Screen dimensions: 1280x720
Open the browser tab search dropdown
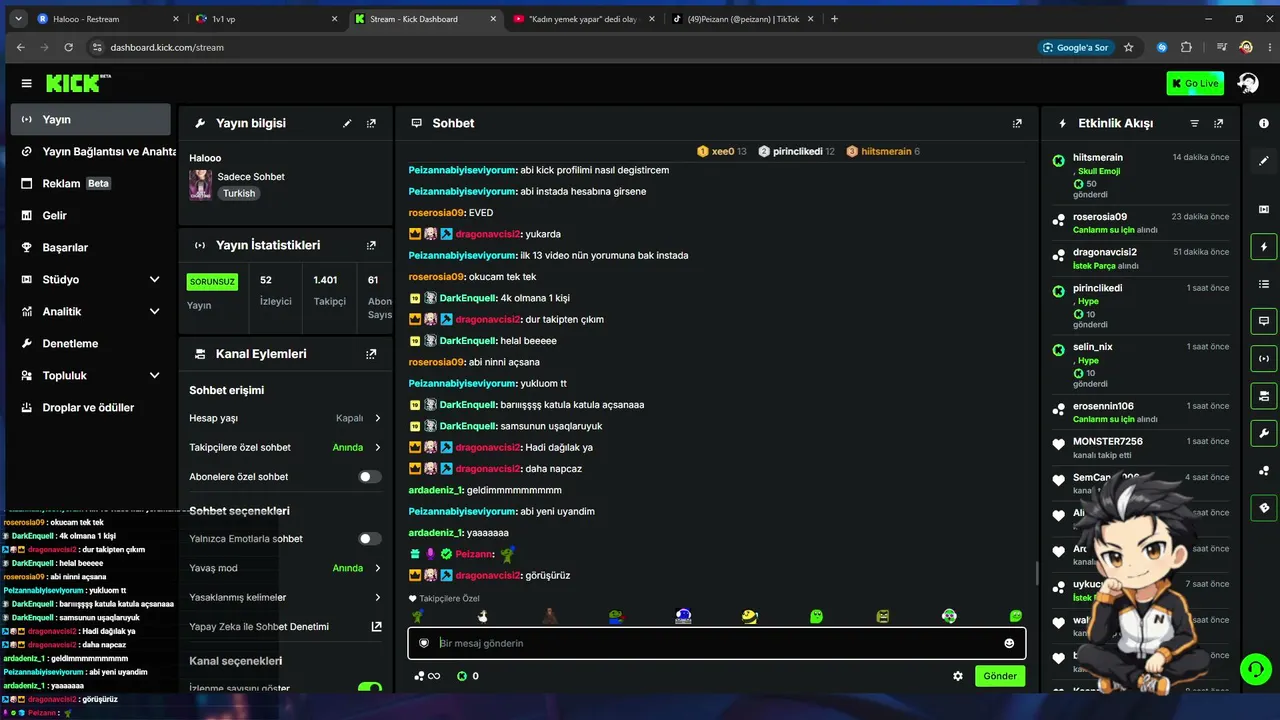pyautogui.click(x=19, y=19)
